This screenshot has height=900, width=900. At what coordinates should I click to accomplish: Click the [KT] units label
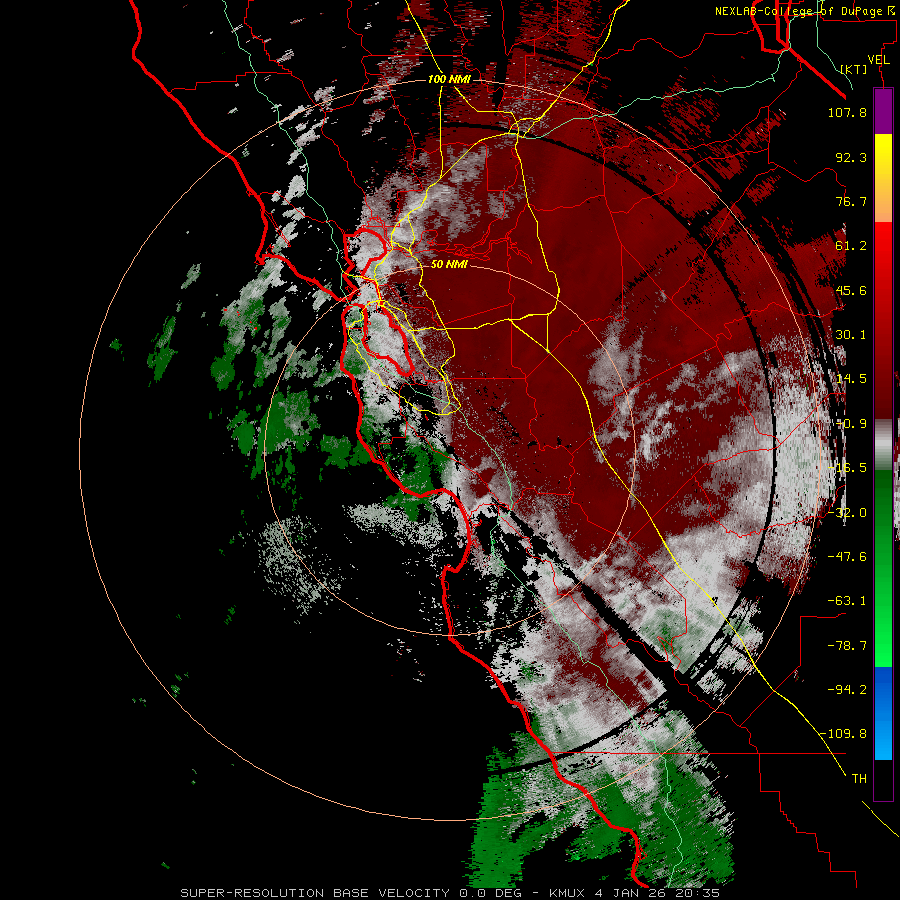(x=853, y=69)
